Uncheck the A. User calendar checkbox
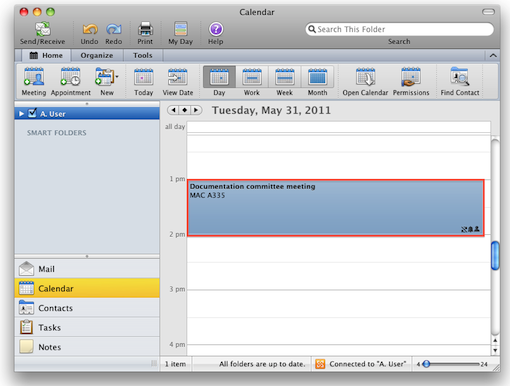 (32, 113)
